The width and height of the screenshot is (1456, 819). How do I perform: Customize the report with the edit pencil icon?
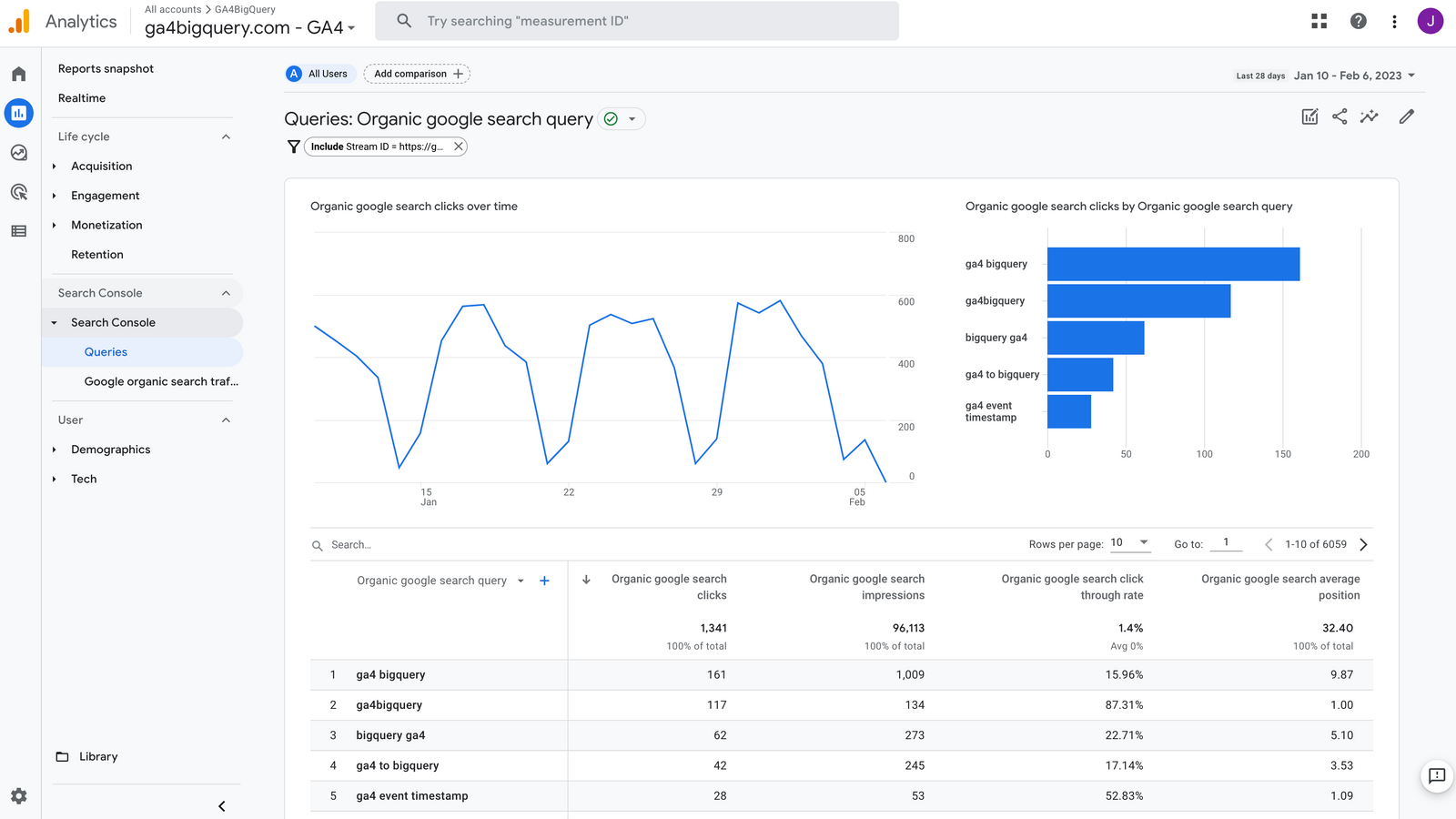point(1406,116)
